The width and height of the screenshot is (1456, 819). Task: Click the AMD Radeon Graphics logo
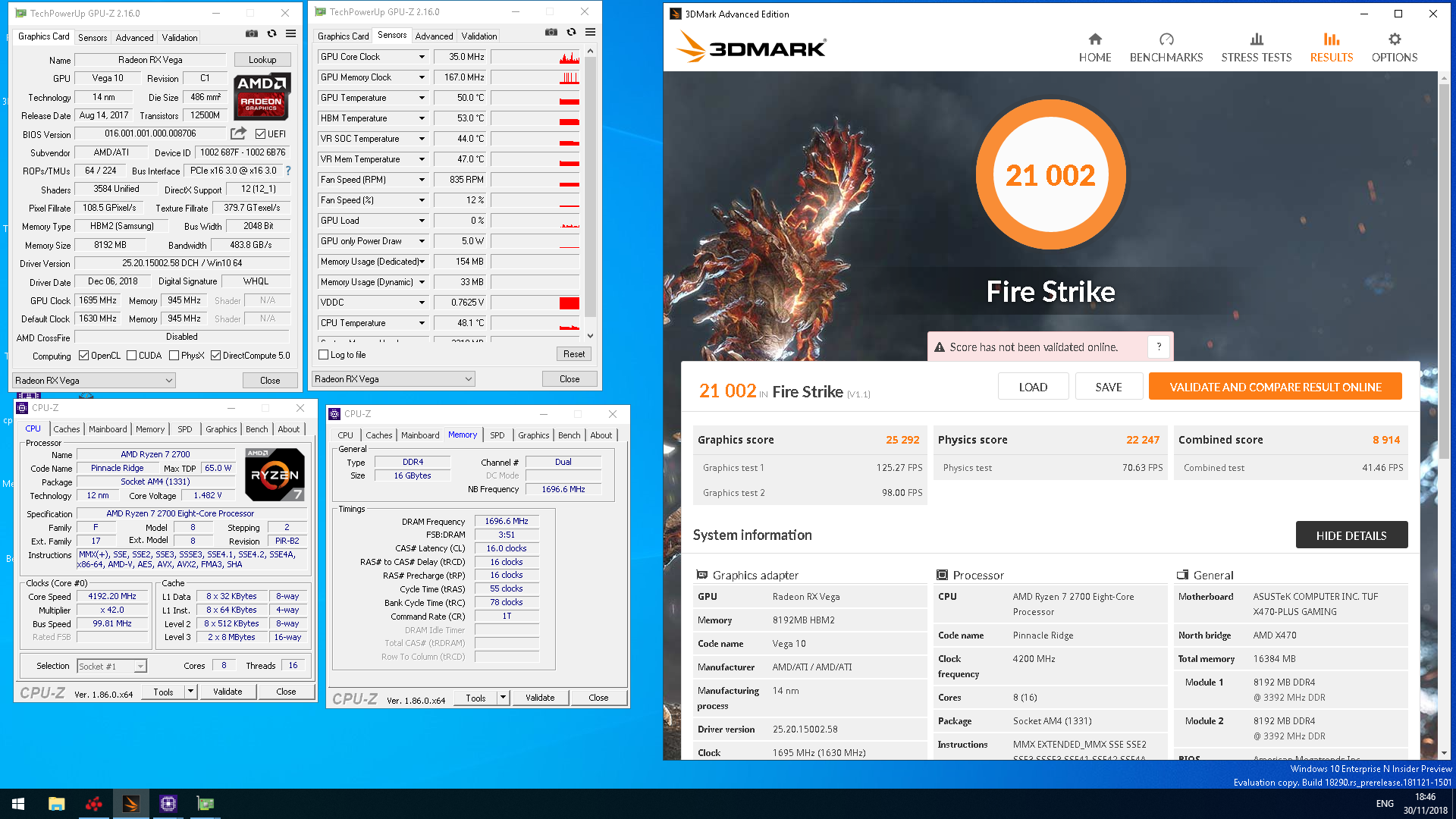(262, 96)
